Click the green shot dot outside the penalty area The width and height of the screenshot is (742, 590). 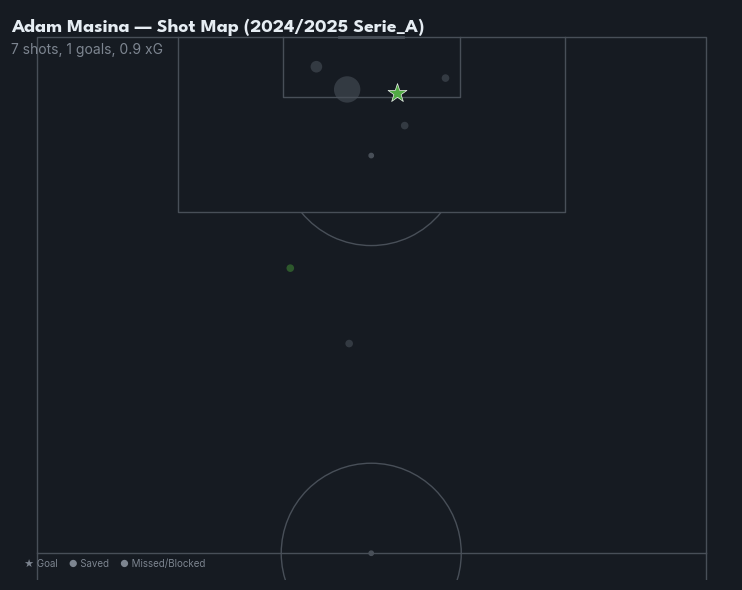(290, 268)
